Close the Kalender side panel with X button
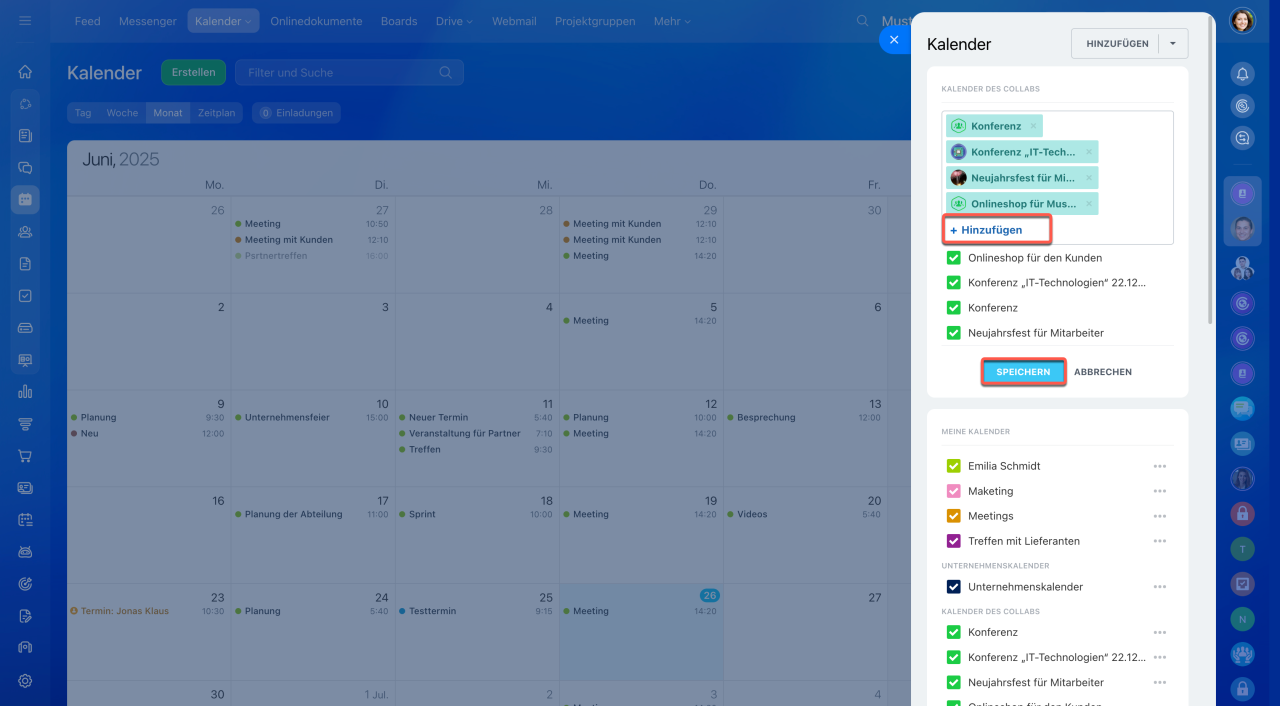1280x706 pixels. click(x=893, y=40)
